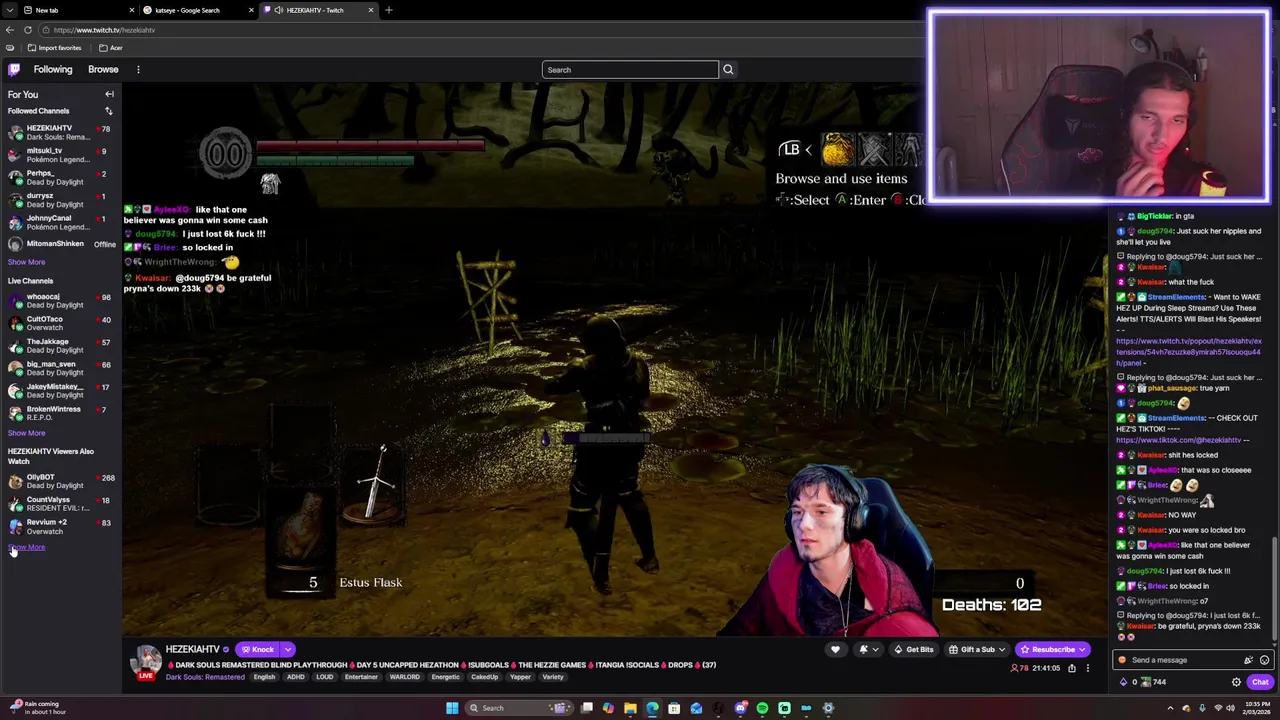Collapse the For You sidebar
Viewport: 1280px width, 720px height.
coord(109,94)
